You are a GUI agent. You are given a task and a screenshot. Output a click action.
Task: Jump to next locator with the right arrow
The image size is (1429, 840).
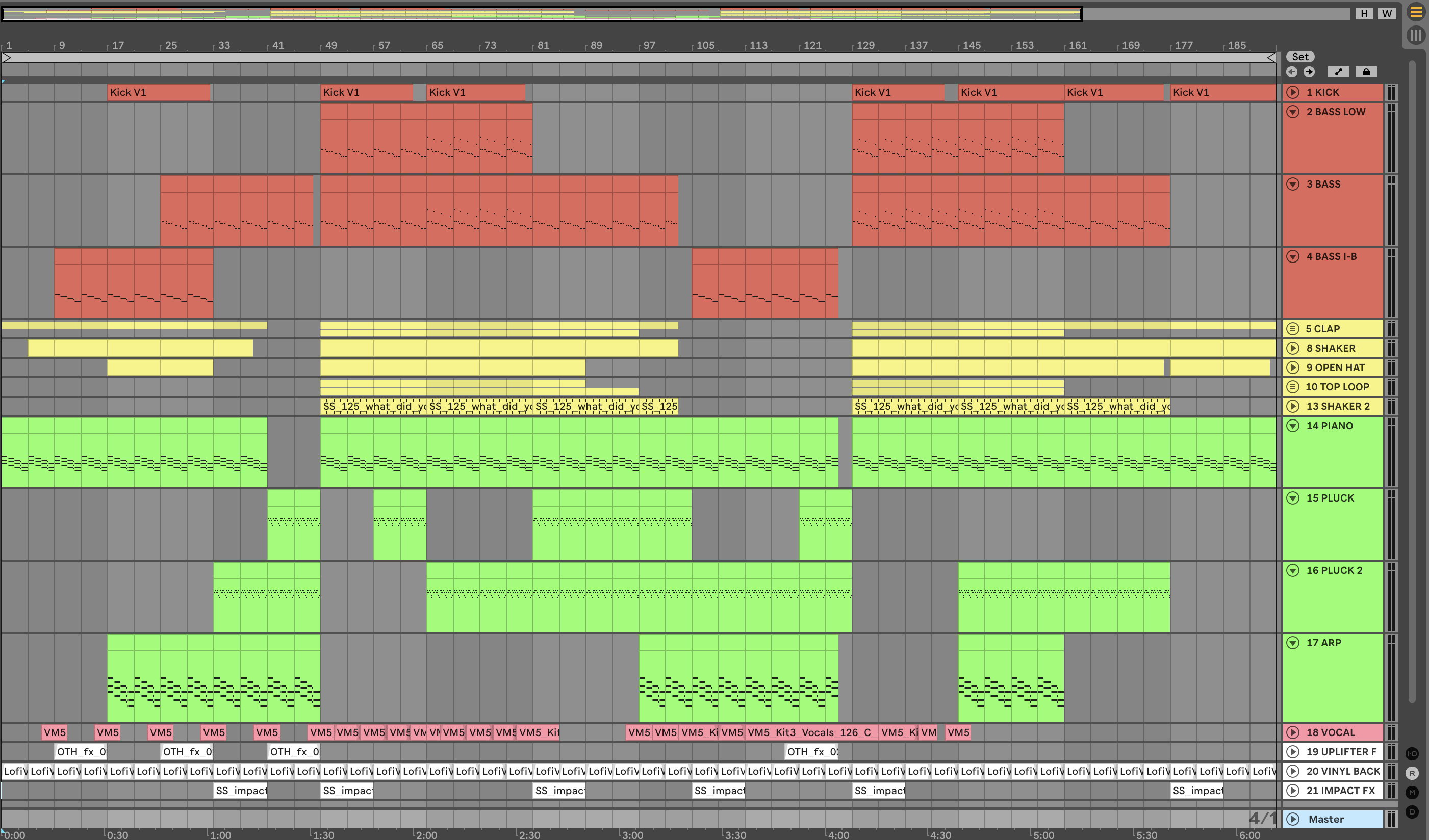pos(1309,72)
